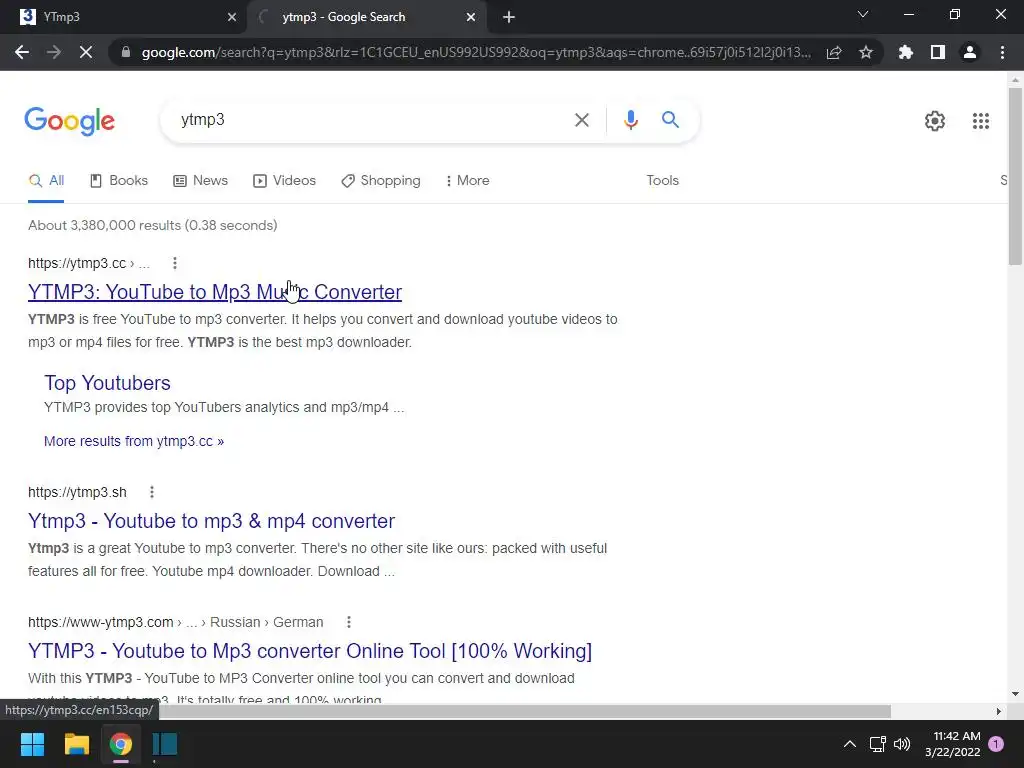Click the About 3,380,000 results text
This screenshot has width=1024, height=768.
point(153,225)
